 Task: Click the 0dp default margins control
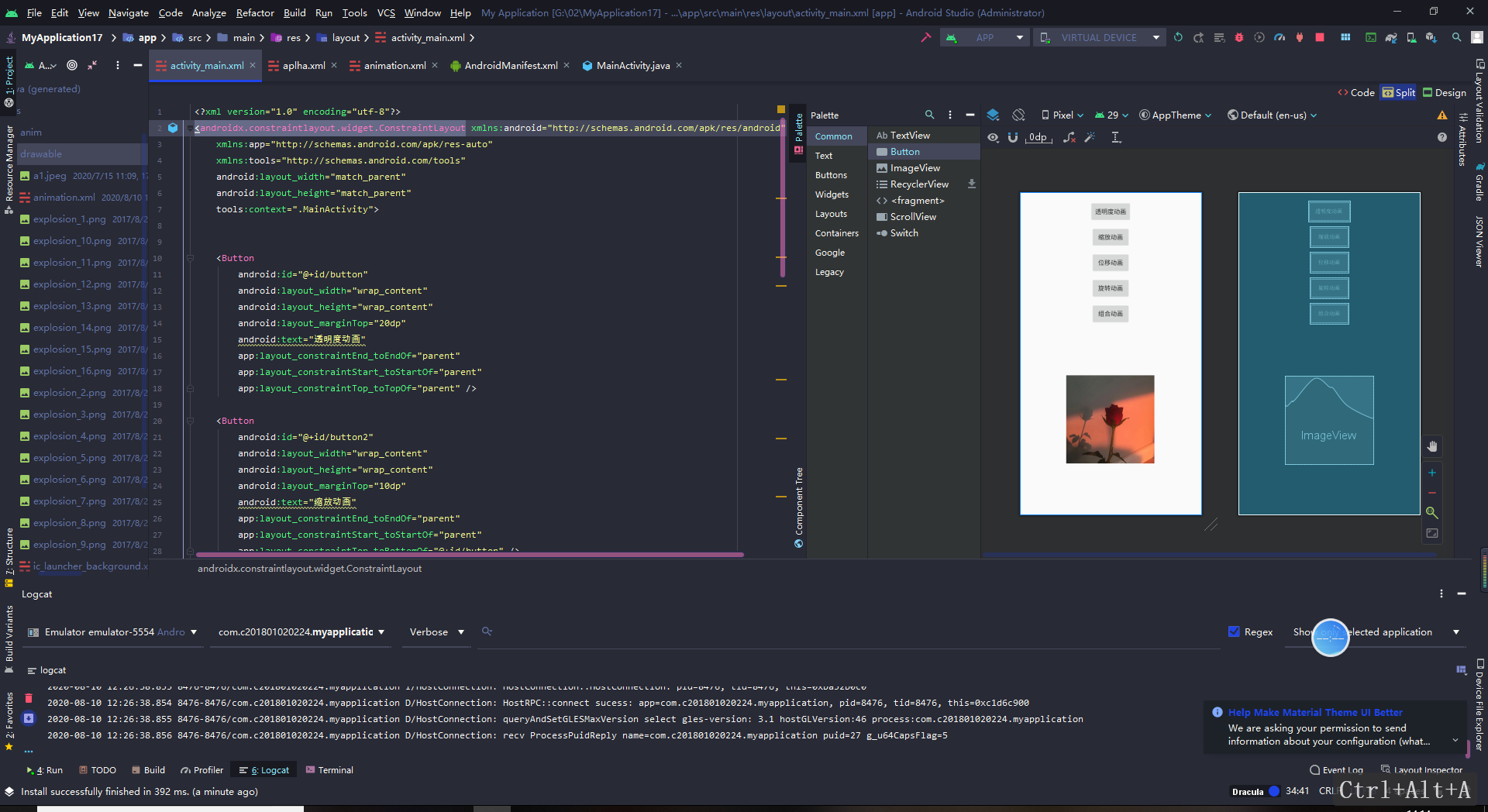tap(1038, 137)
